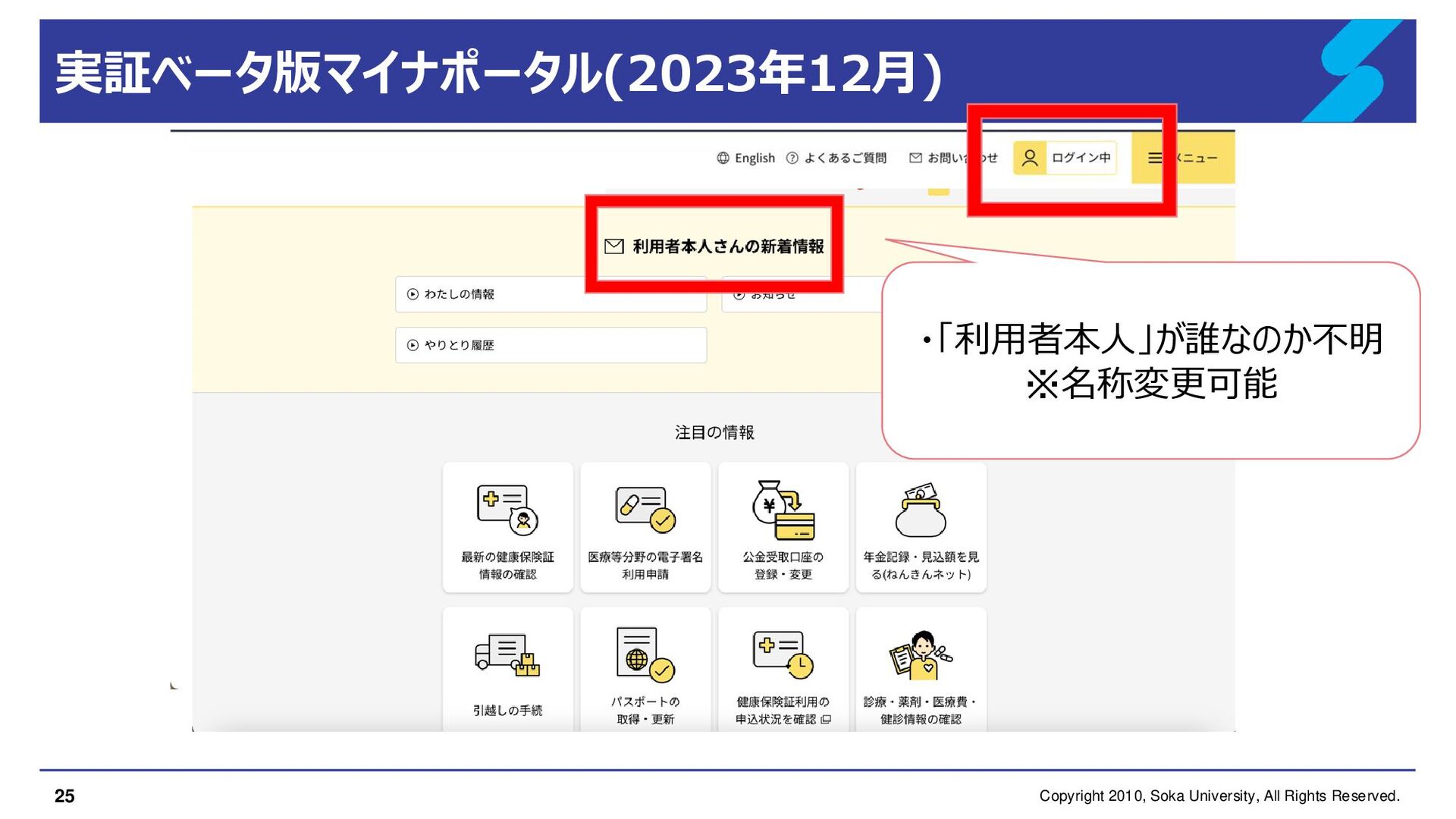The image size is (1456, 819).
Task: Open 公金受取口座の登録・変更 card icon
Action: click(x=783, y=509)
